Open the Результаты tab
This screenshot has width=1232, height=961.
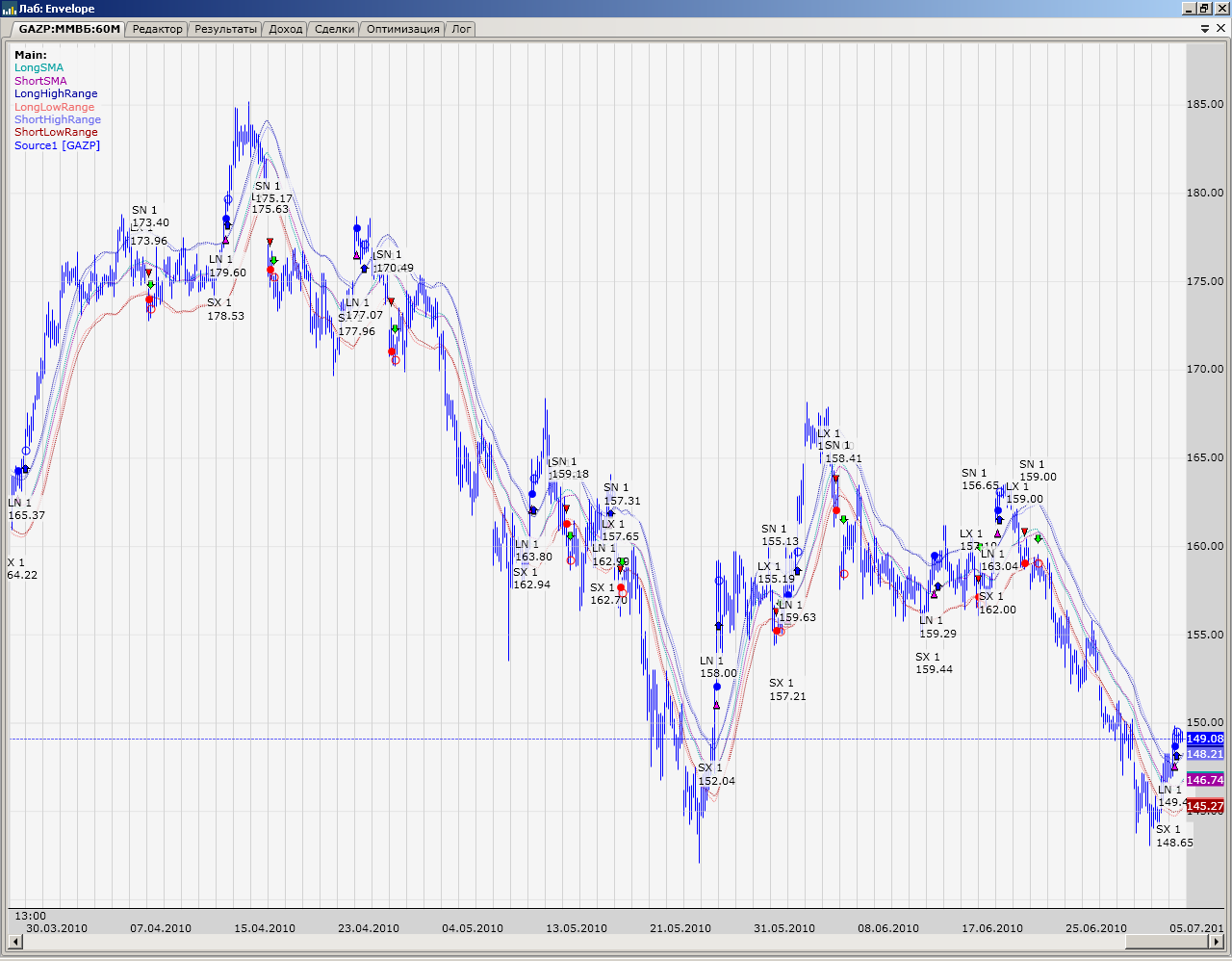tap(225, 29)
